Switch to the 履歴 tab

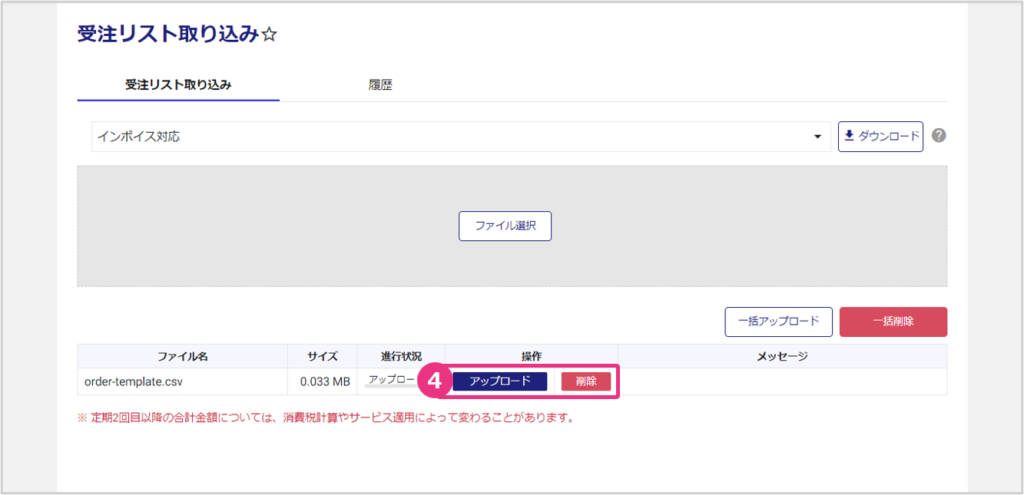click(380, 85)
